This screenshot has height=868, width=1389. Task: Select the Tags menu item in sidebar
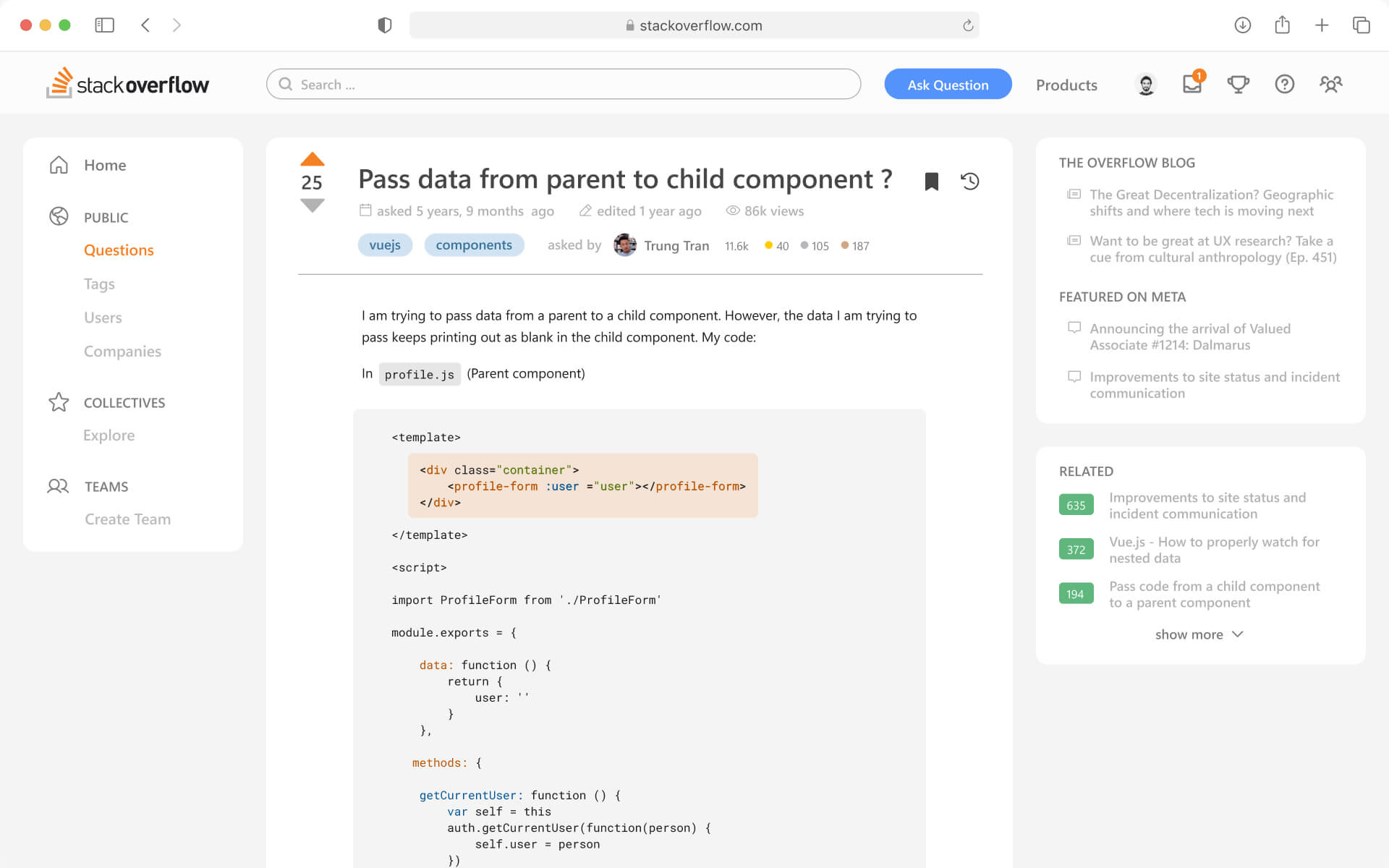(x=99, y=283)
